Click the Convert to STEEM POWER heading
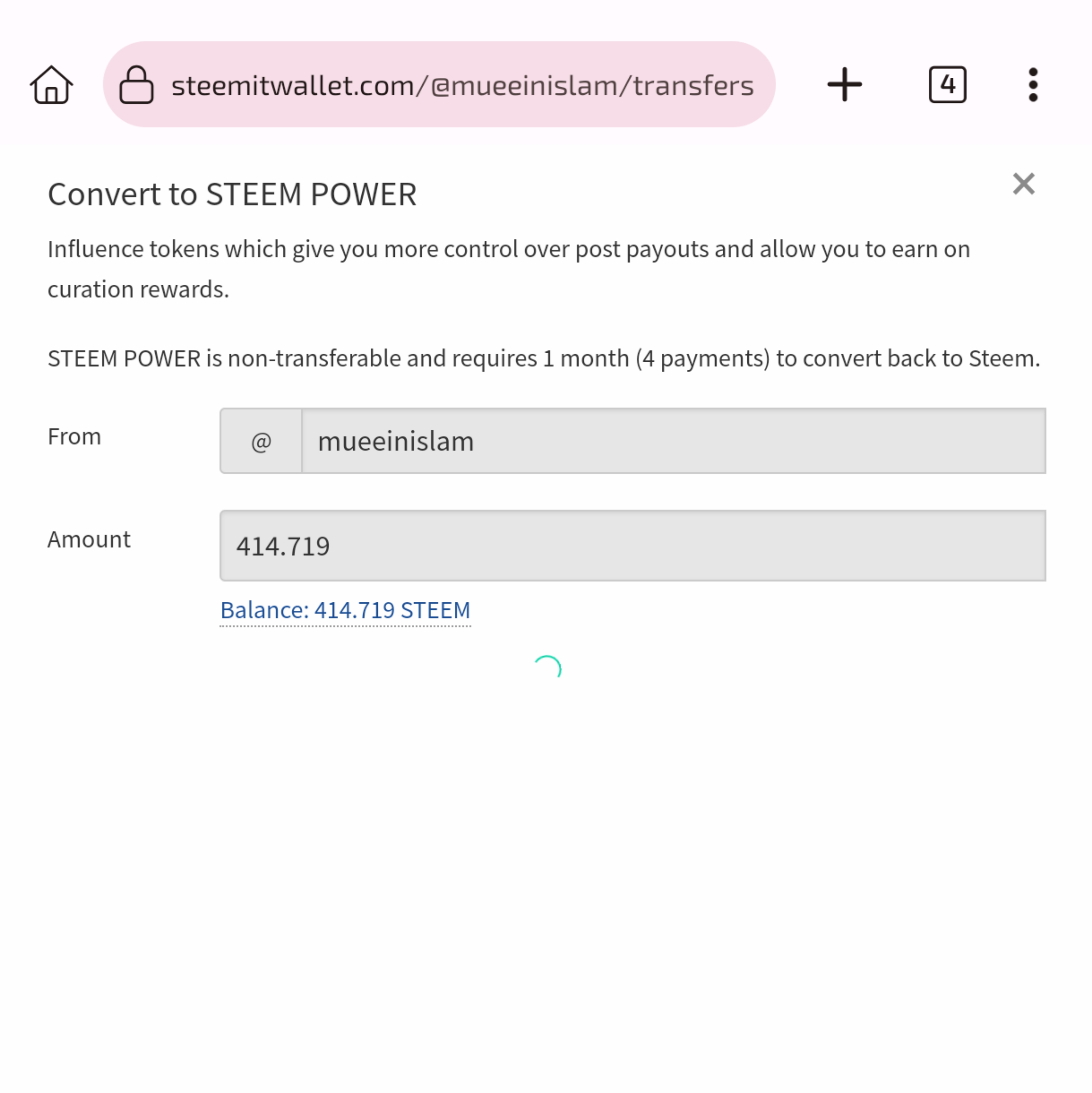This screenshot has width=1092, height=1093. pos(232,194)
